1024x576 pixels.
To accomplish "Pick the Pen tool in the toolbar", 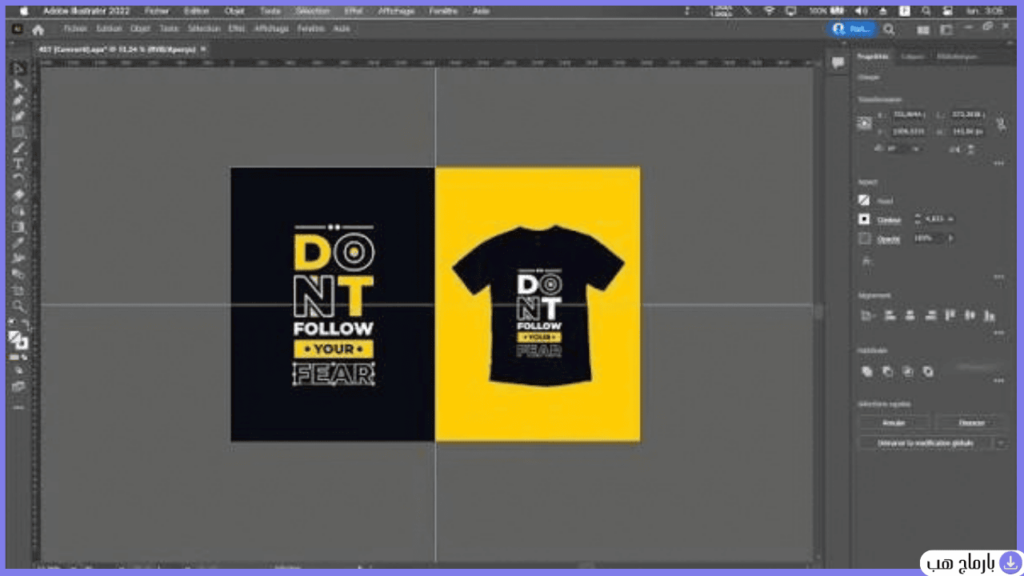I will [x=18, y=101].
